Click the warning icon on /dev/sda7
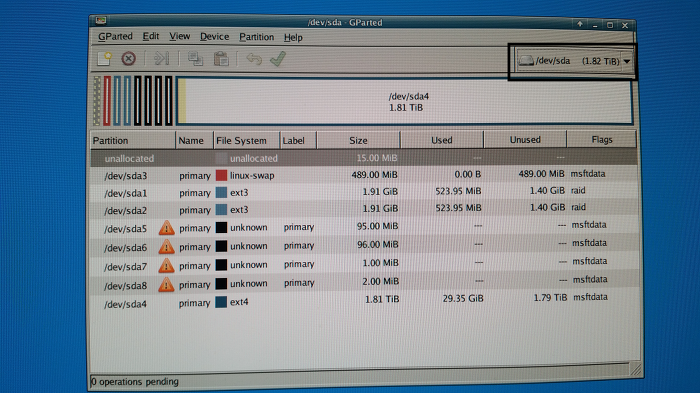The image size is (700, 393). [x=167, y=266]
